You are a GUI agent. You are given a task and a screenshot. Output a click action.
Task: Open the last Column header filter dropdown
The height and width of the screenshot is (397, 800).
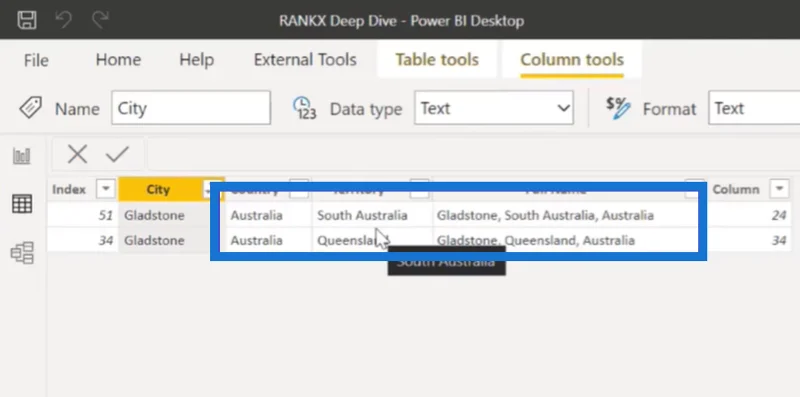click(x=780, y=189)
